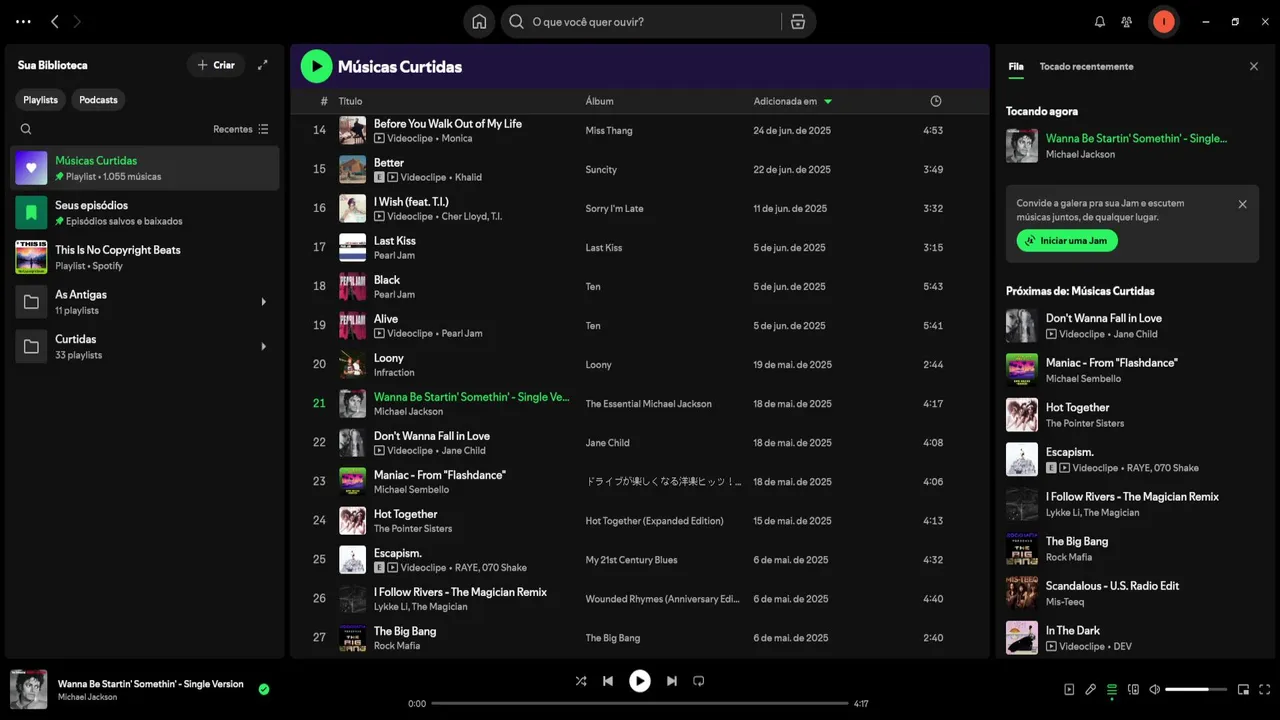The width and height of the screenshot is (1280, 720).
Task: Enter fullscreen player mode
Action: [x=1265, y=689]
